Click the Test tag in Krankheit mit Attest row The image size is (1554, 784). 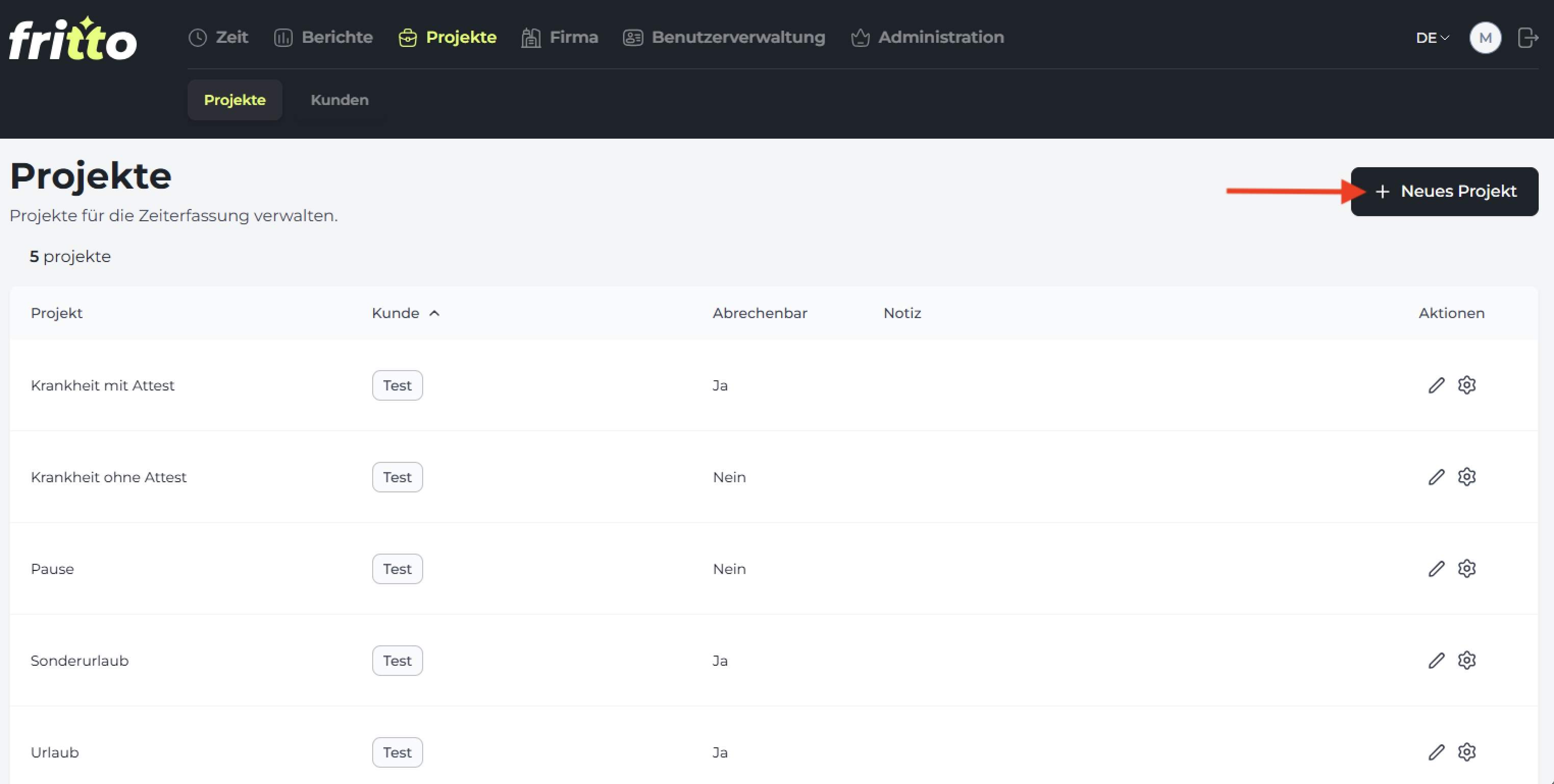[x=397, y=385]
